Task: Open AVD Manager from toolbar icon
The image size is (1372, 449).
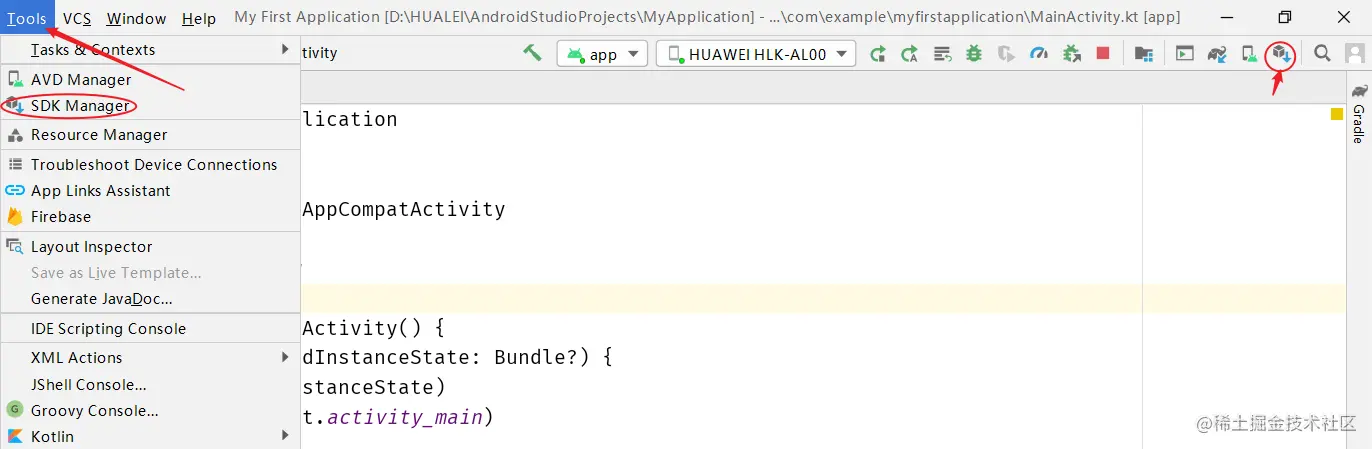Action: pyautogui.click(x=1249, y=54)
